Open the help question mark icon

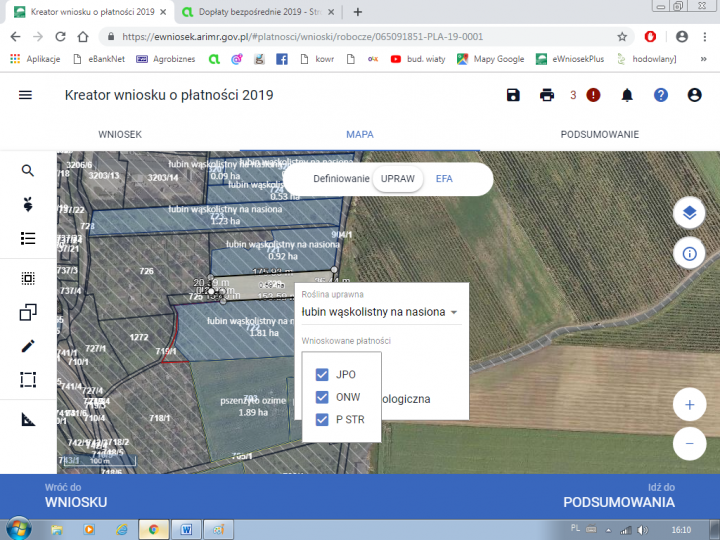coord(660,95)
